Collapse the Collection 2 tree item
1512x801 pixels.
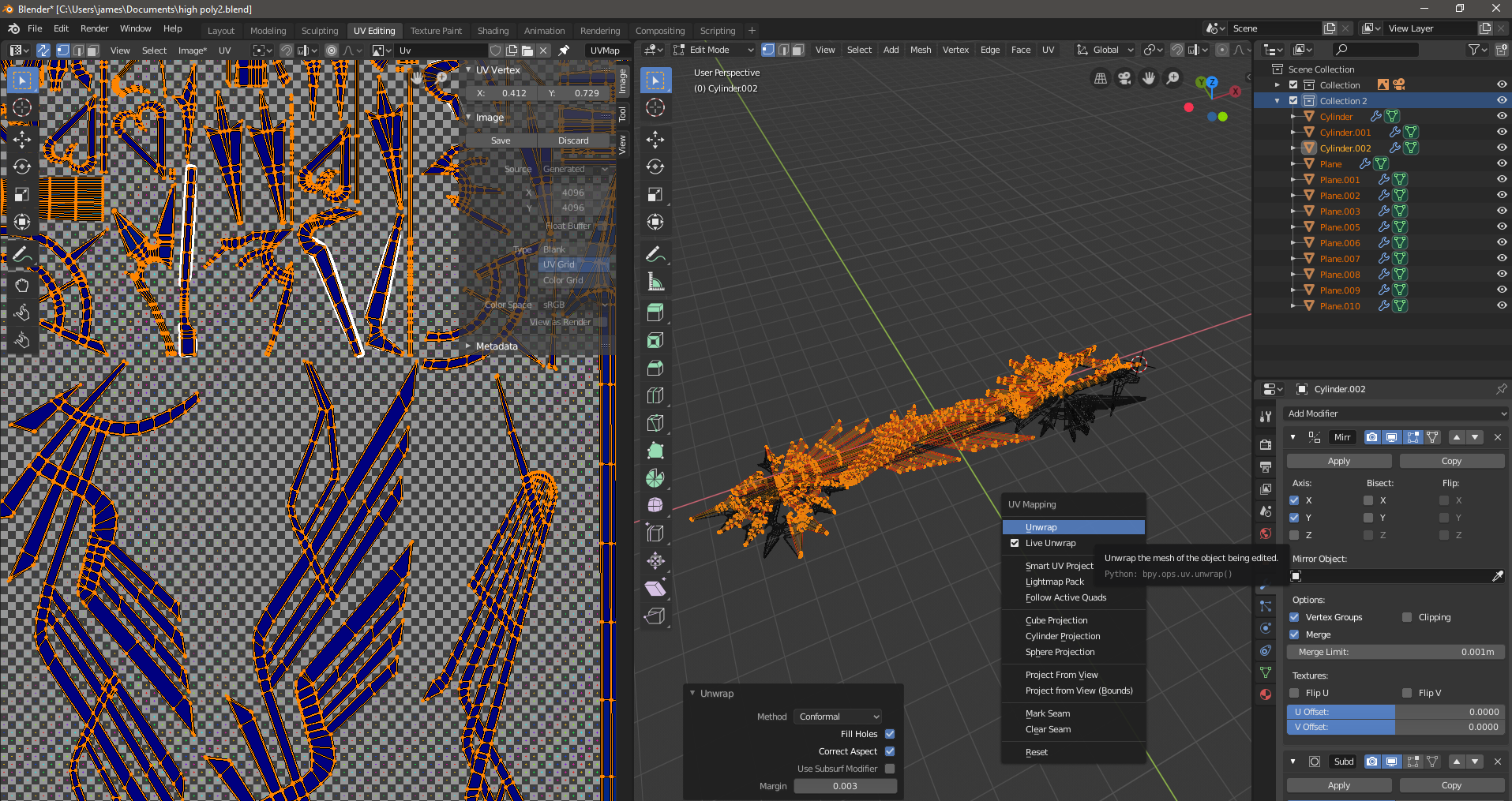tap(1277, 101)
